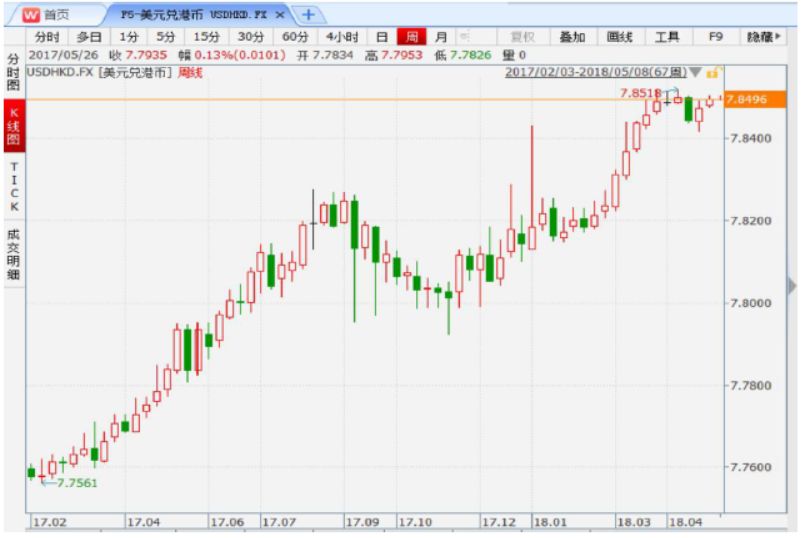The width and height of the screenshot is (806, 538).
Task: Close the USDHKD.FX tab
Action: (280, 15)
